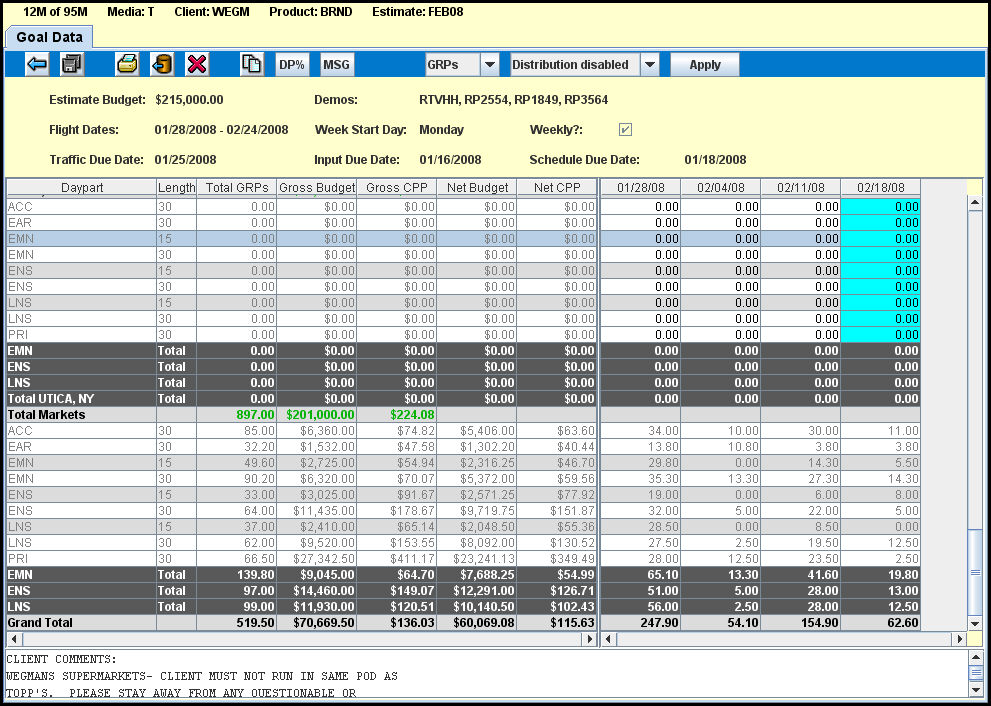Click the Apply button
The width and height of the screenshot is (991, 706).
point(705,64)
